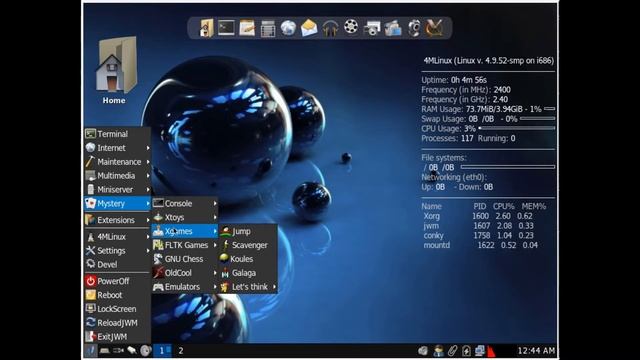Screen dimensions: 640x360
Task: Click the 12:44 AM clock
Action: click(536, 351)
